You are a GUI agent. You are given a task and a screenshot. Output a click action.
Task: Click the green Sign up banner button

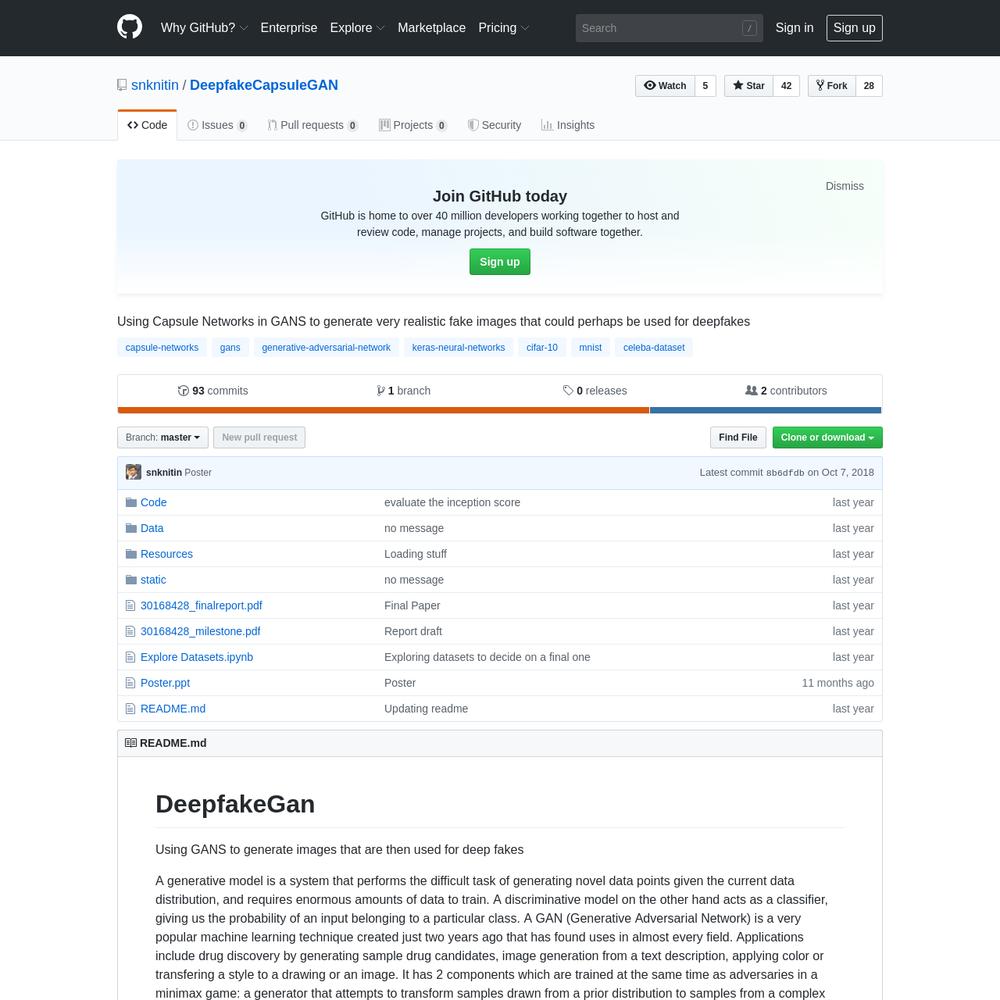[x=499, y=262]
